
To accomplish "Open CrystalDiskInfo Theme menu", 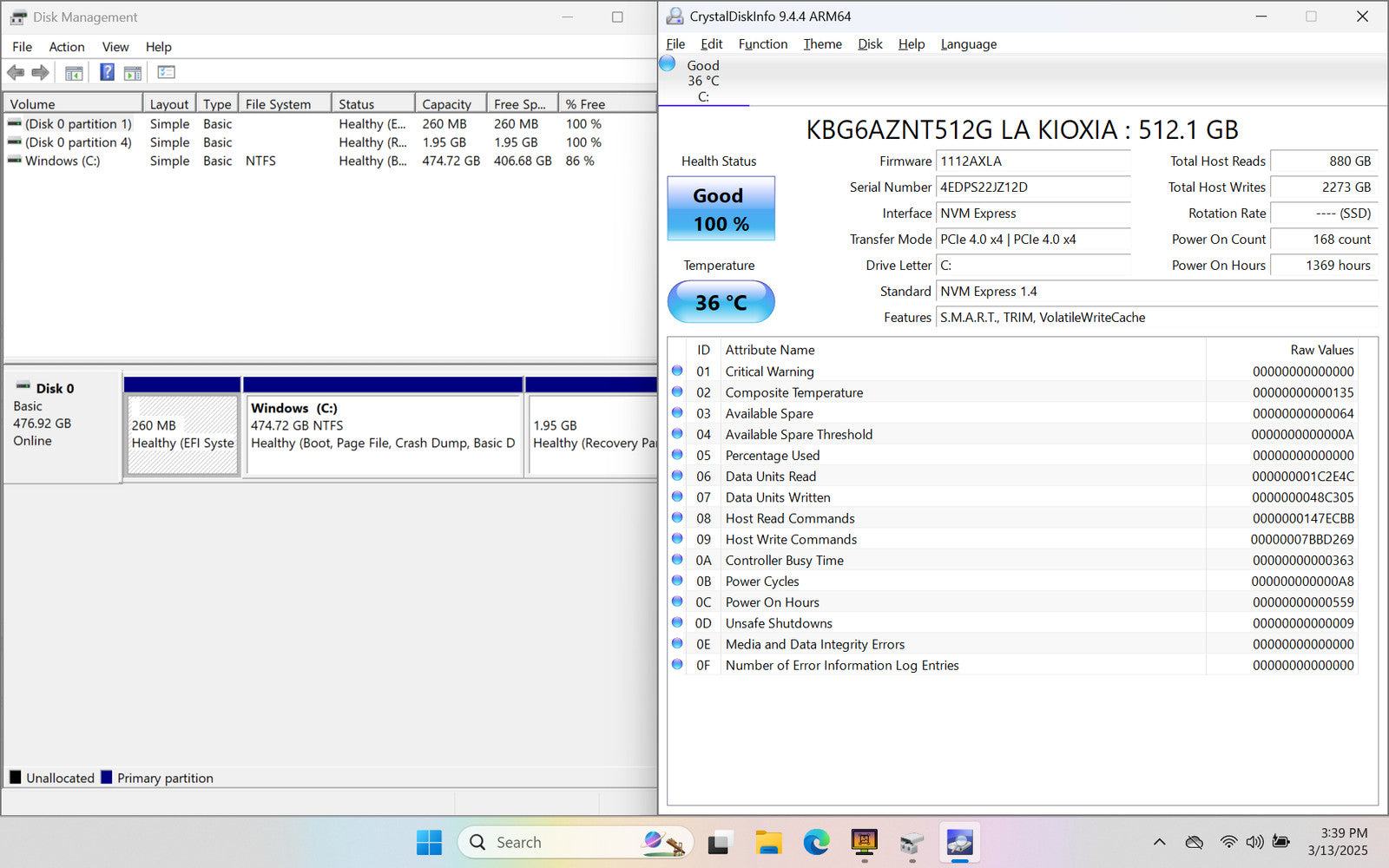I will [x=823, y=44].
